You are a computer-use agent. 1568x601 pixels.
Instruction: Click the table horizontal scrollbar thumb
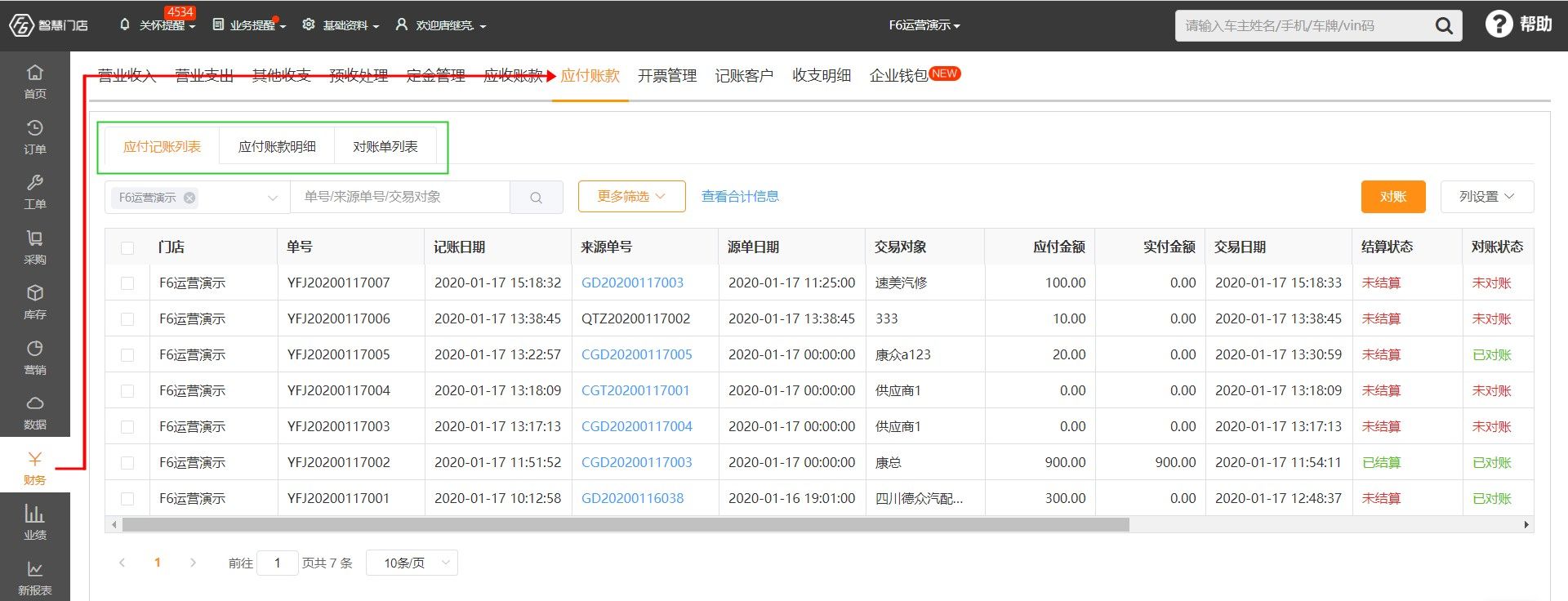[626, 524]
